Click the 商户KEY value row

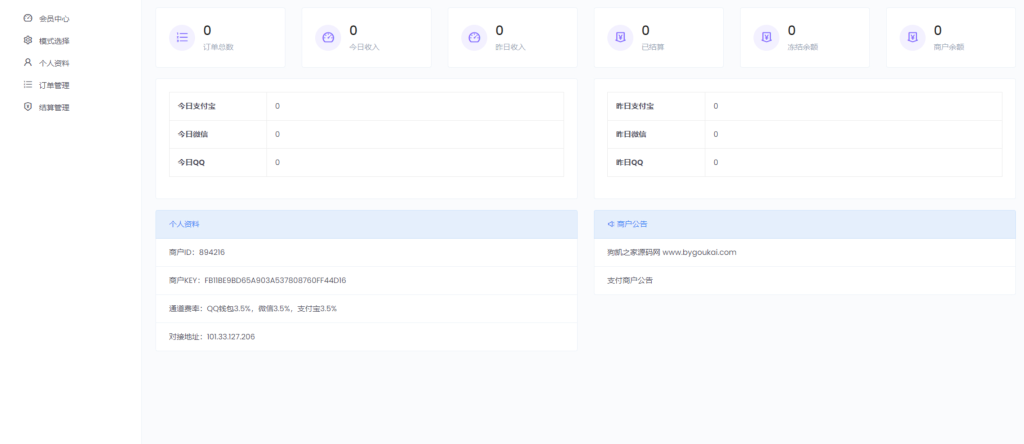coord(366,280)
